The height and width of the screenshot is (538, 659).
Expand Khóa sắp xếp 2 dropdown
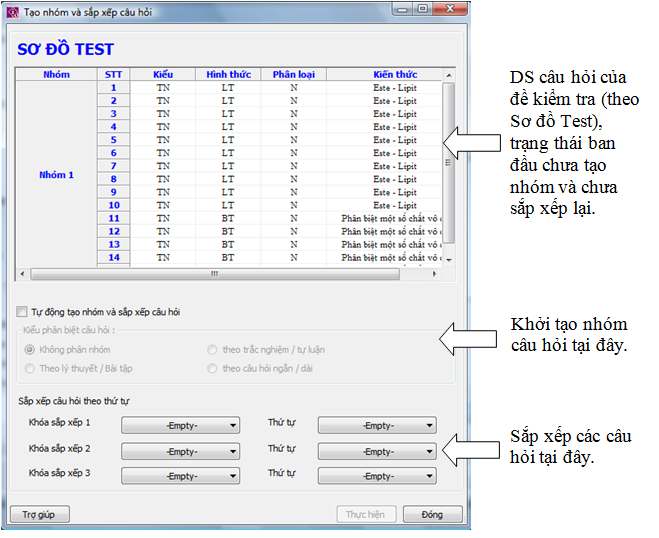(181, 451)
